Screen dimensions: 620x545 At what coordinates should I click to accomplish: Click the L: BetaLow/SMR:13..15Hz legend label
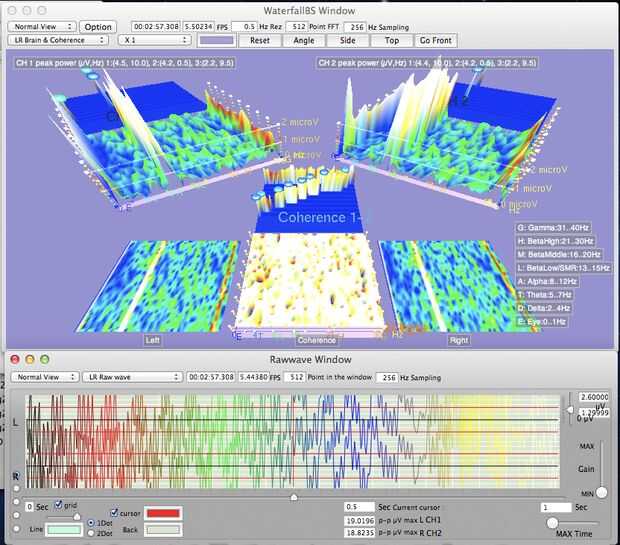pyautogui.click(x=563, y=268)
